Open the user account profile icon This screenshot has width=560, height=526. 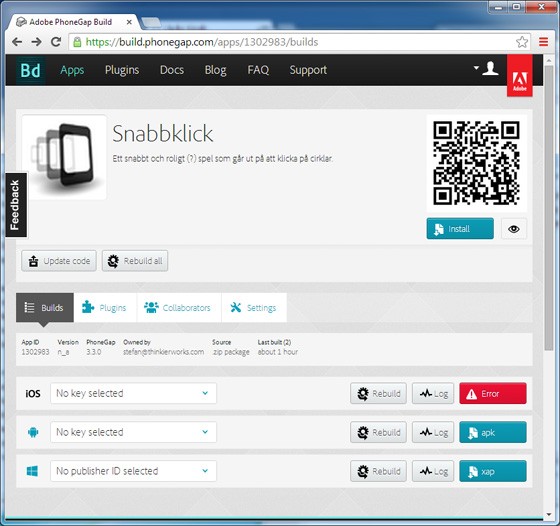click(490, 68)
